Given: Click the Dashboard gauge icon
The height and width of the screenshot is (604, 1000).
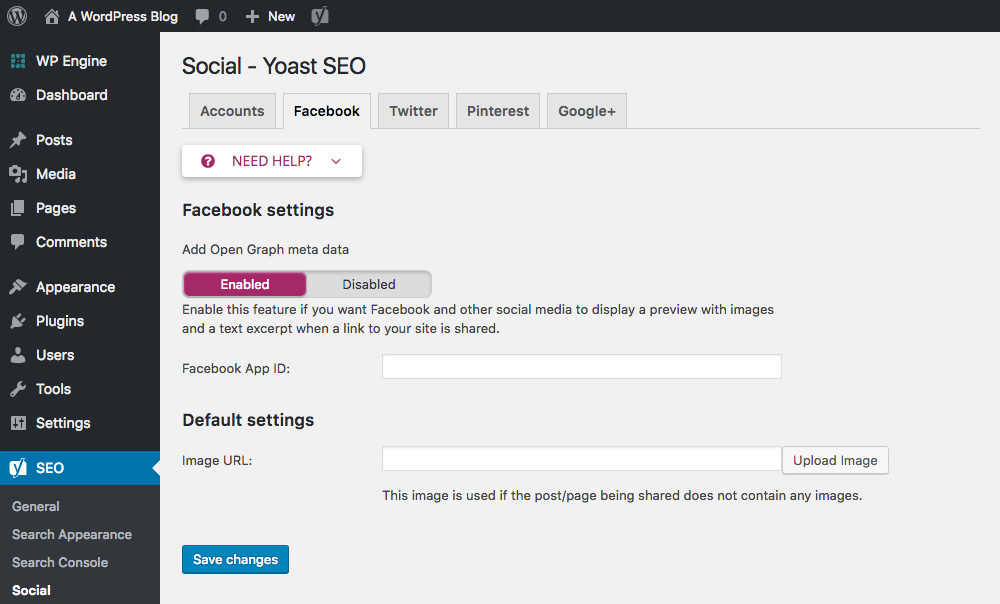Looking at the screenshot, I should click(18, 95).
